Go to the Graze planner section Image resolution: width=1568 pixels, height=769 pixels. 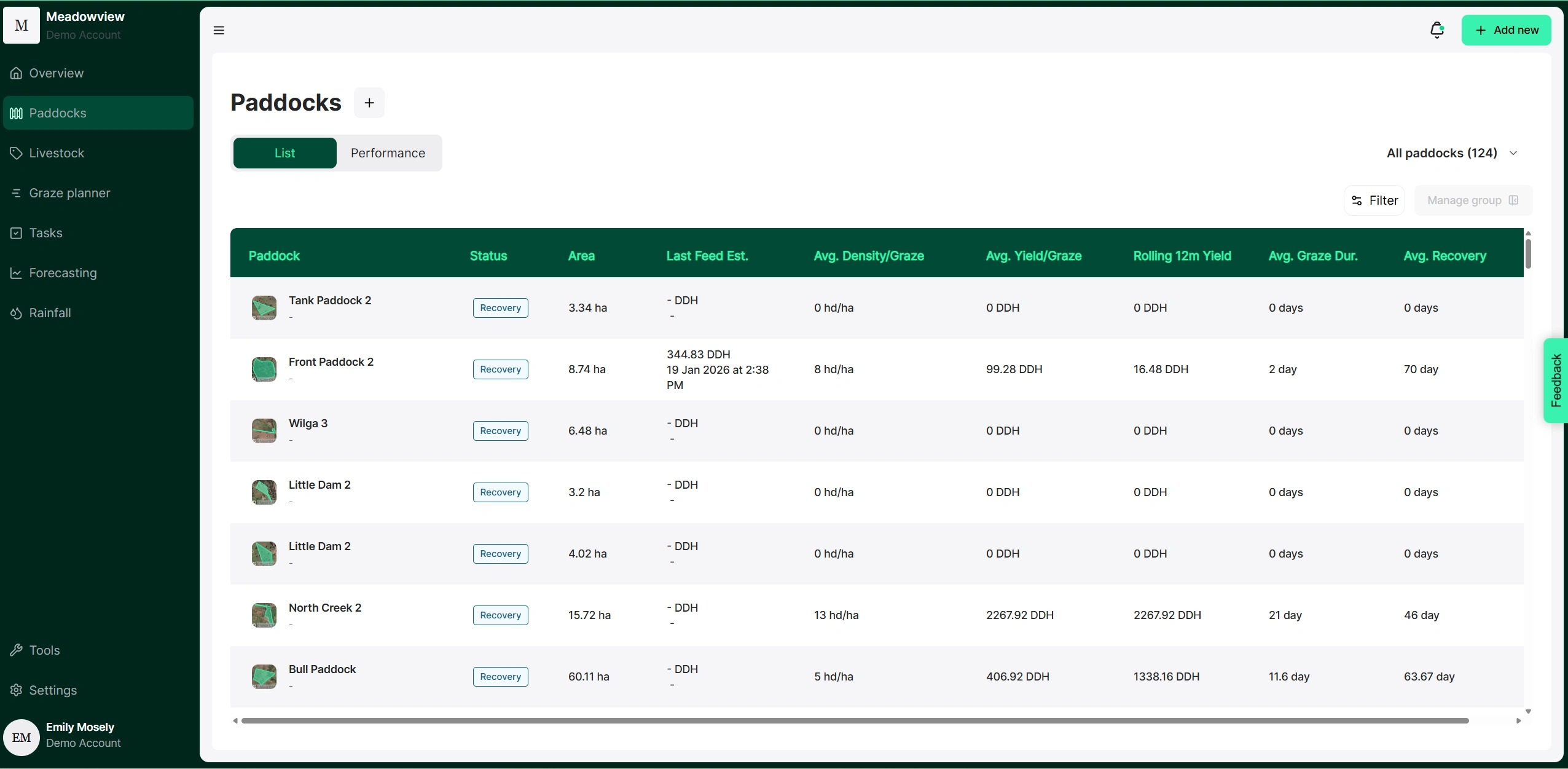[x=69, y=193]
